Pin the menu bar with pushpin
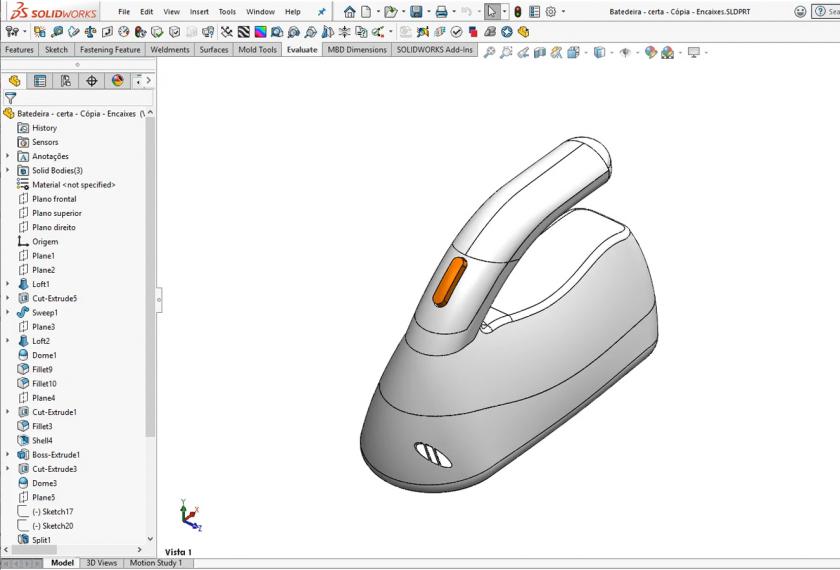 (321, 12)
